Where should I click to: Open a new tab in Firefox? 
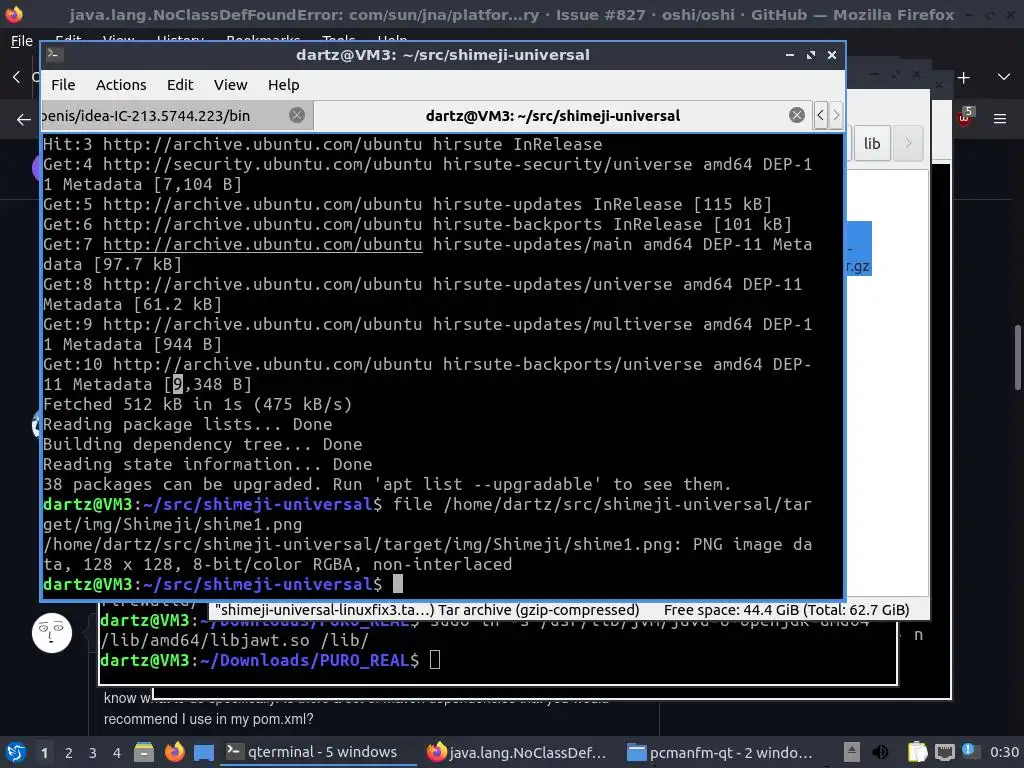(x=963, y=78)
